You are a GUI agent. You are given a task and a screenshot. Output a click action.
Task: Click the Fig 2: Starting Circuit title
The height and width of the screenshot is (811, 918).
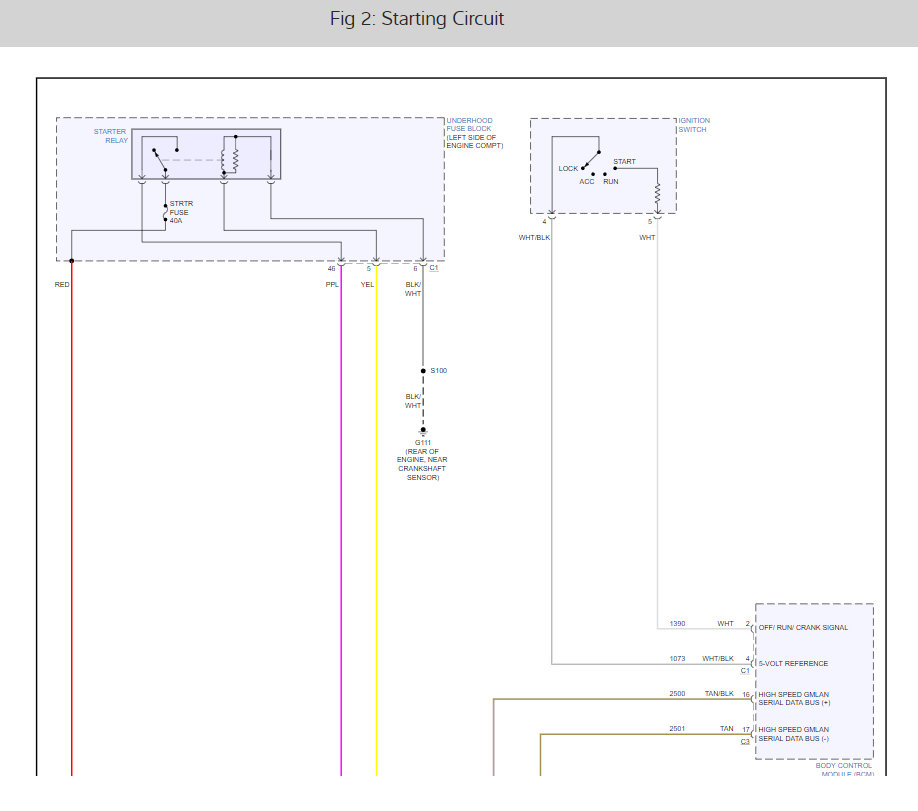coord(417,19)
